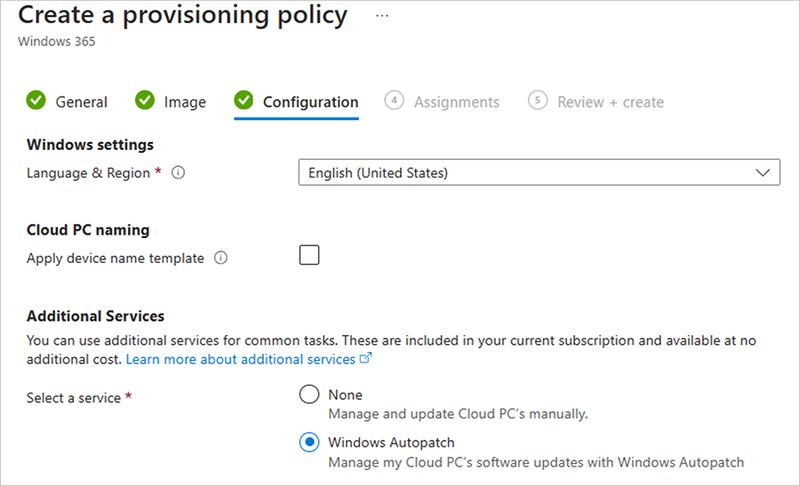800x486 pixels.
Task: Click the Language & Region label
Action: coord(88,173)
